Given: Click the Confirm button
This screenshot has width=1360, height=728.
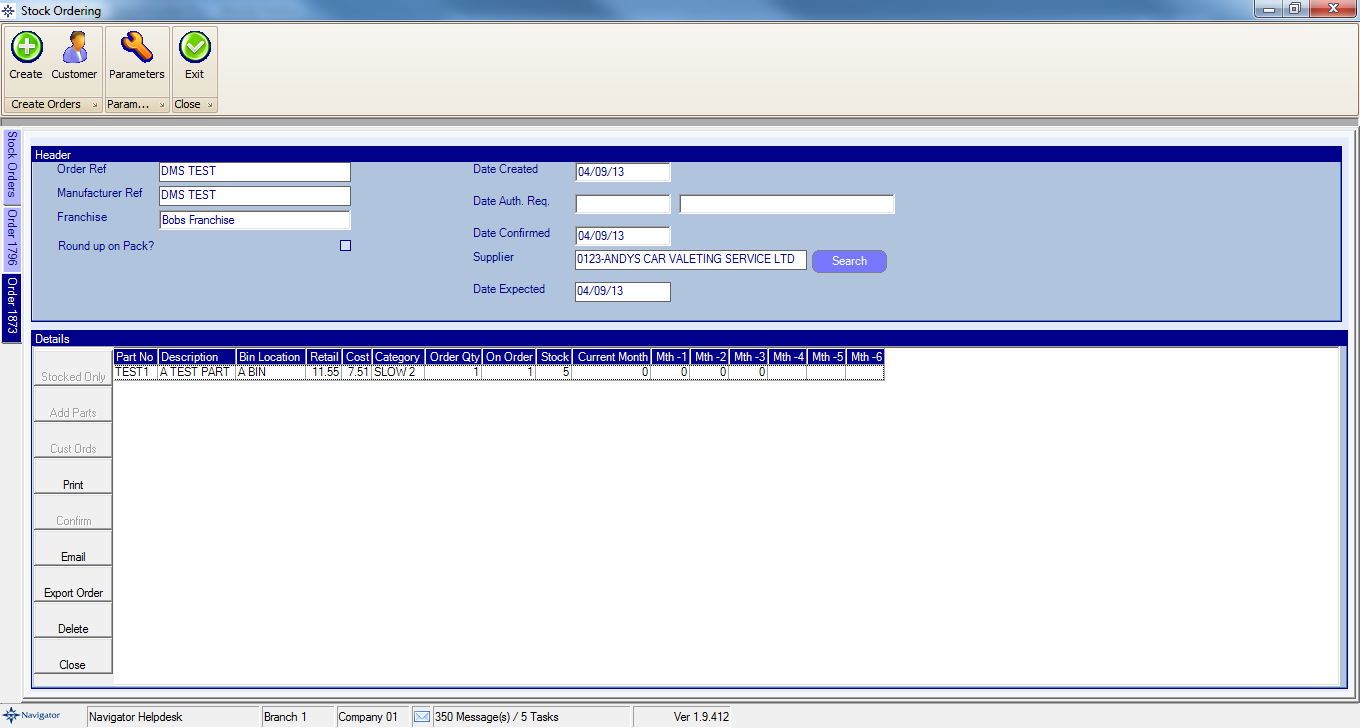Looking at the screenshot, I should click(73, 512).
